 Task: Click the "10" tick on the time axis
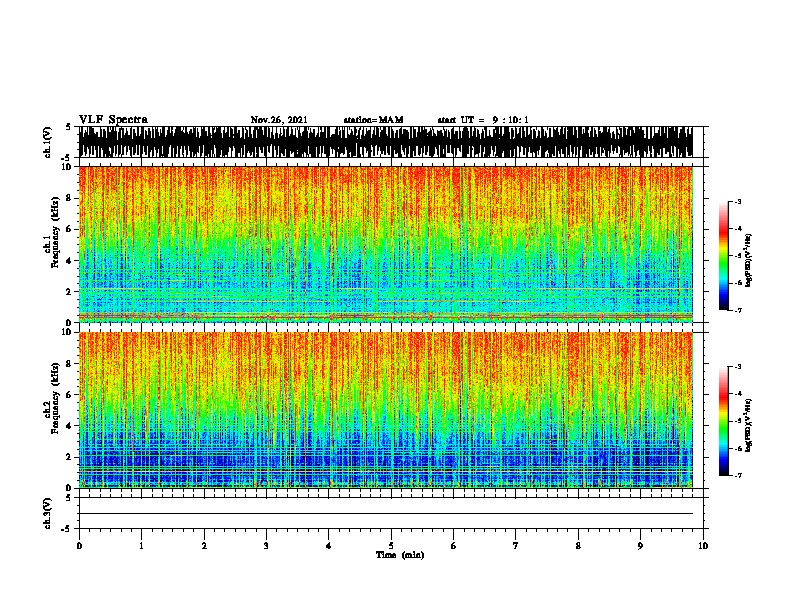coord(703,546)
